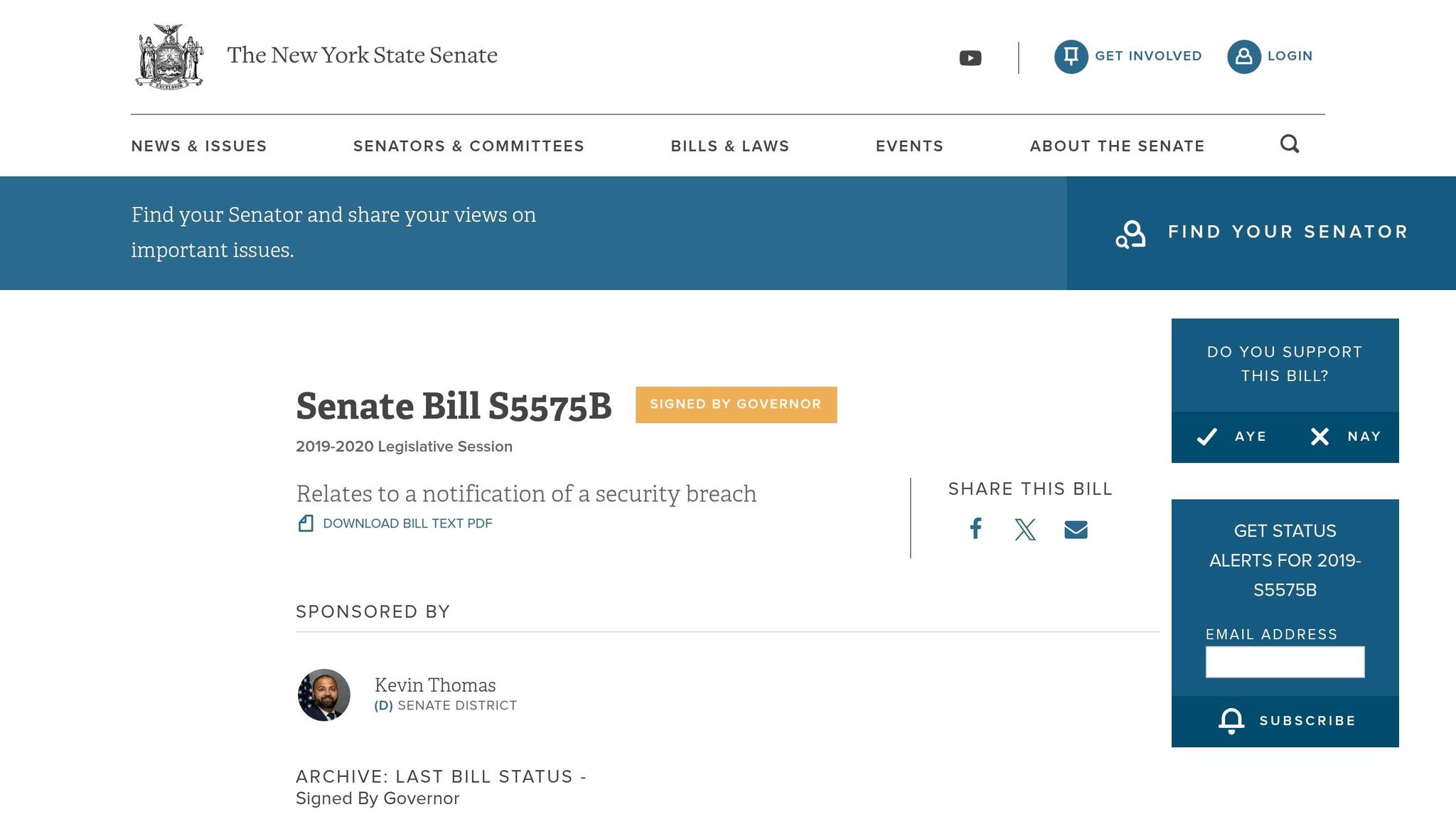
Task: Click Kevin Thomas portrait photo
Action: pos(323,695)
